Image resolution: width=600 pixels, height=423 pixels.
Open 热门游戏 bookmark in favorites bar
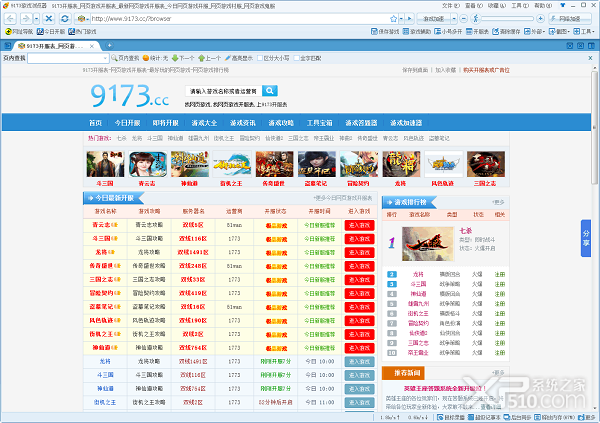click(82, 31)
